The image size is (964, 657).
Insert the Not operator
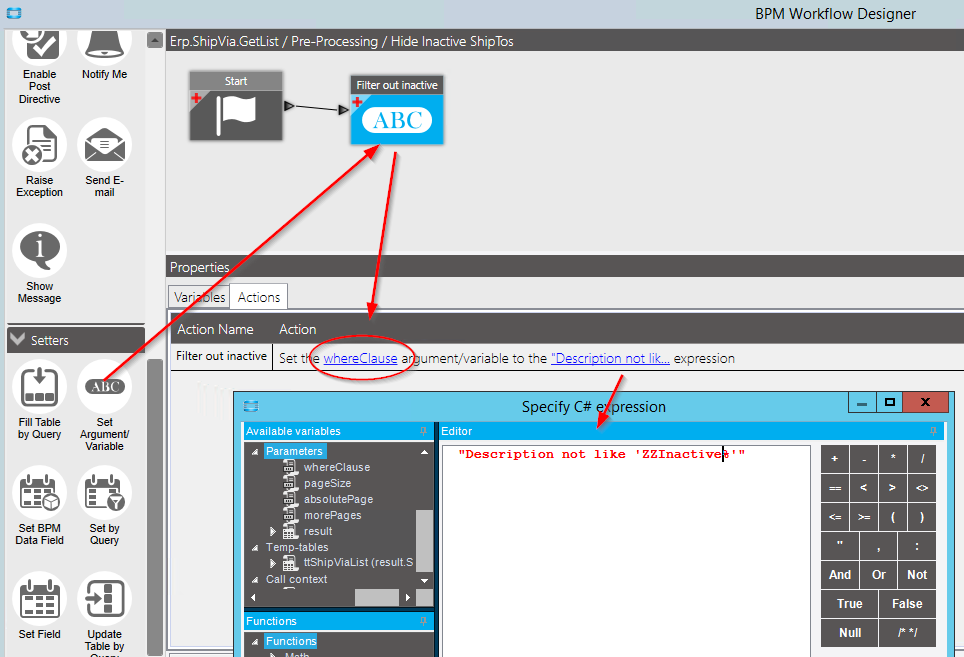point(917,575)
